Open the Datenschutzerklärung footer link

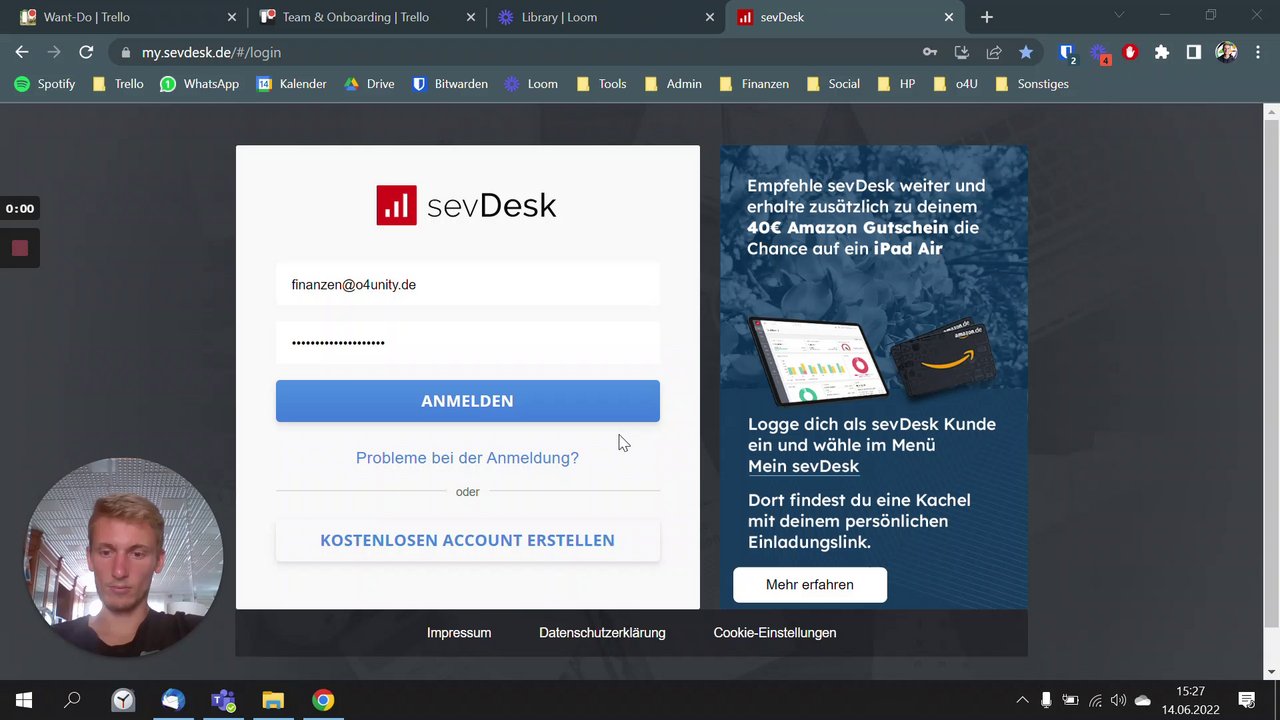pyautogui.click(x=602, y=633)
